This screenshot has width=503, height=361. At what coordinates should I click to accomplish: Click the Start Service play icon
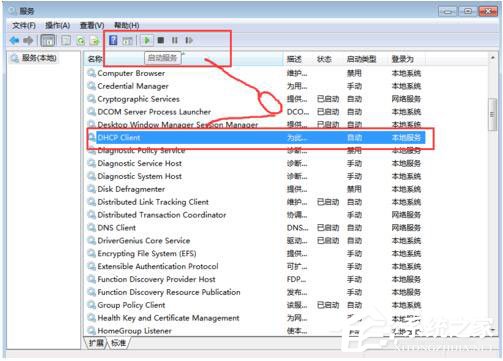(147, 40)
